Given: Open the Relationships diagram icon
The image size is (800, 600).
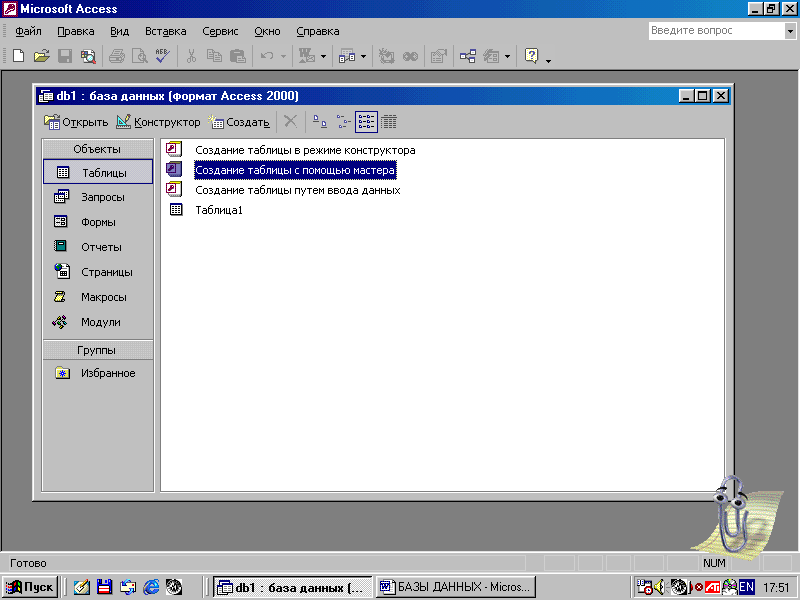Looking at the screenshot, I should [468, 56].
